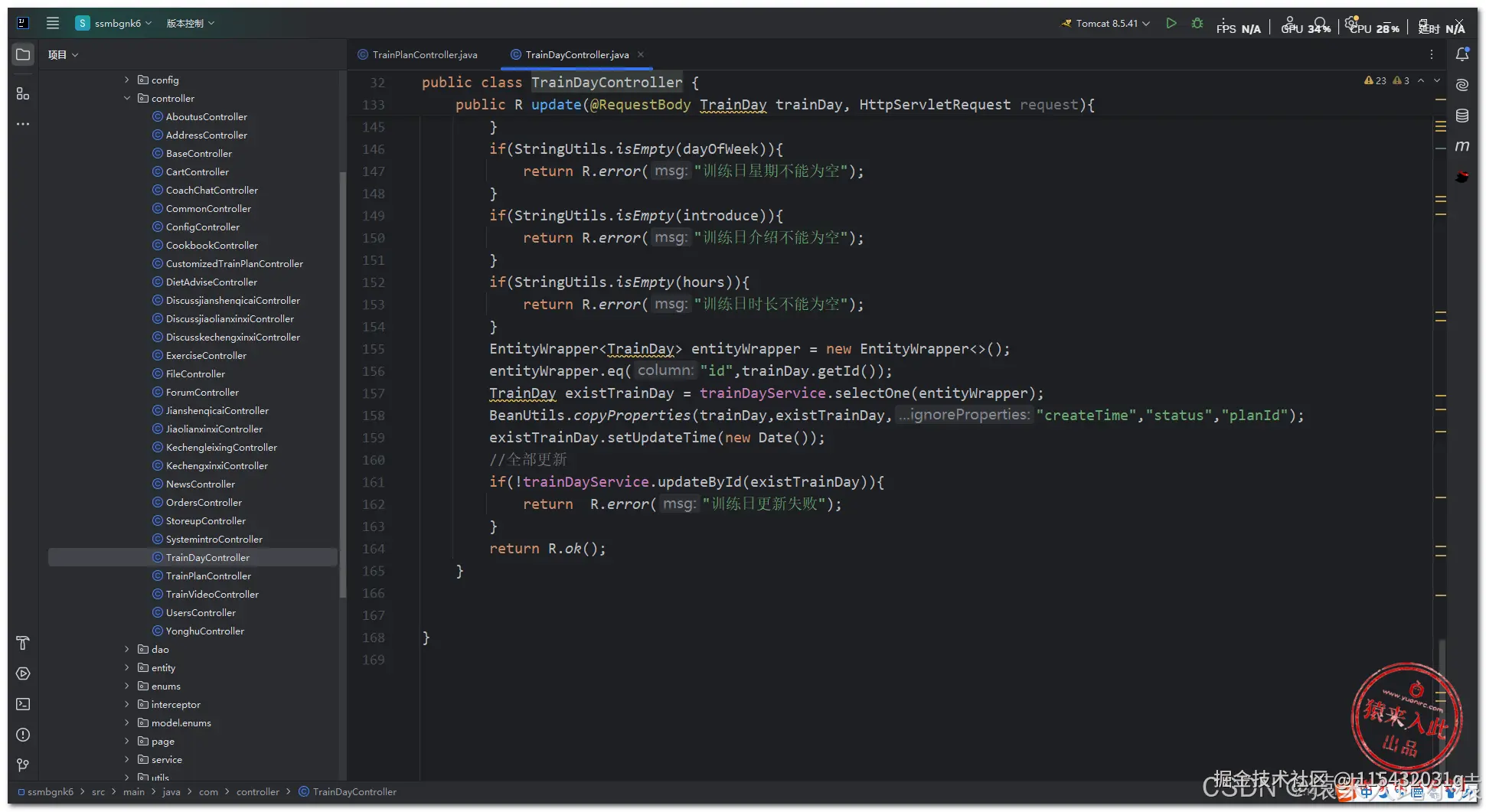Click the sticky update method header line
This screenshot has height=812, width=1486.
775,105
